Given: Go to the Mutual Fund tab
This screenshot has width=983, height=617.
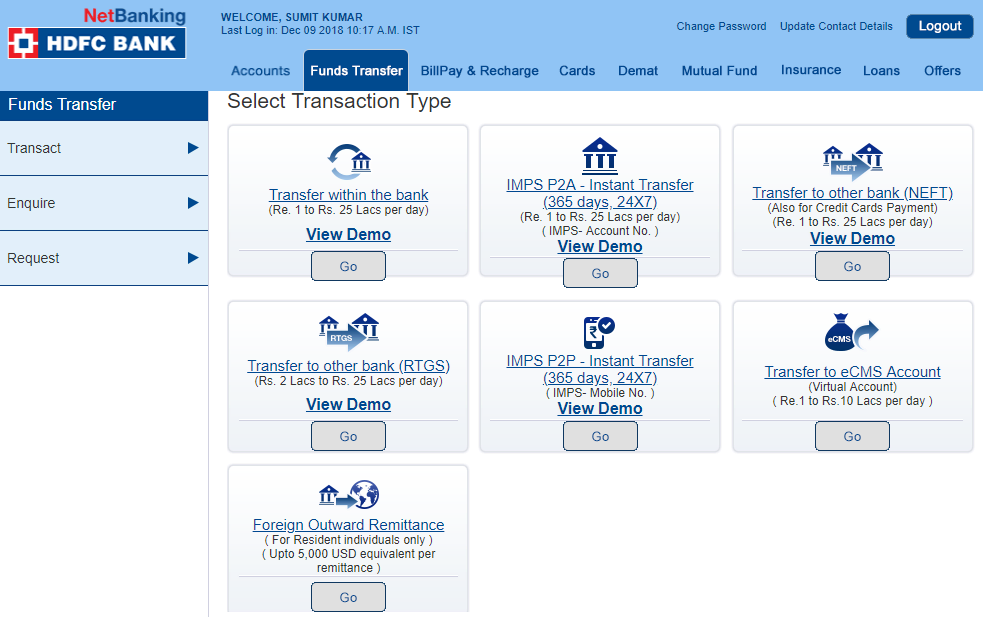Looking at the screenshot, I should 719,71.
